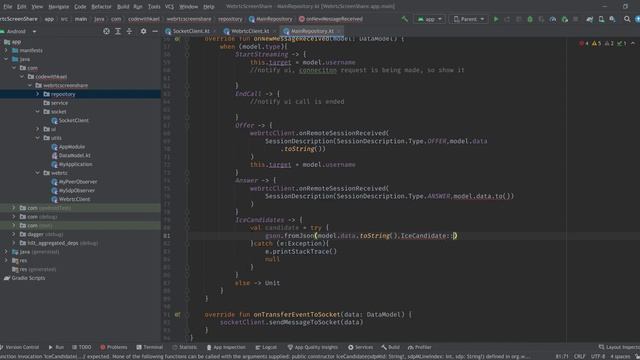The width and height of the screenshot is (640, 360).
Task: Start debugging with the green bug icon
Action: click(530, 19)
